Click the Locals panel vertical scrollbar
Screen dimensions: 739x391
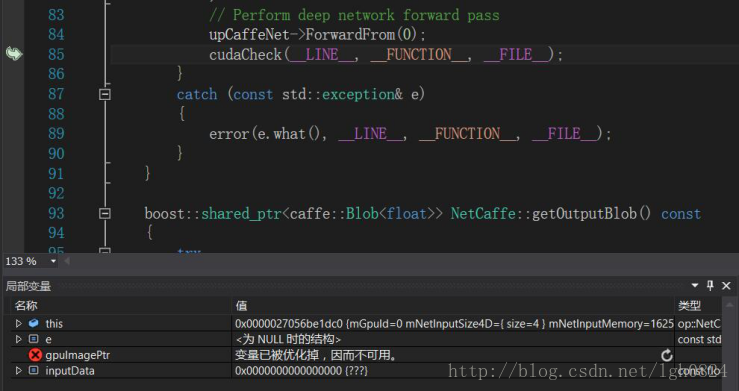pos(730,344)
